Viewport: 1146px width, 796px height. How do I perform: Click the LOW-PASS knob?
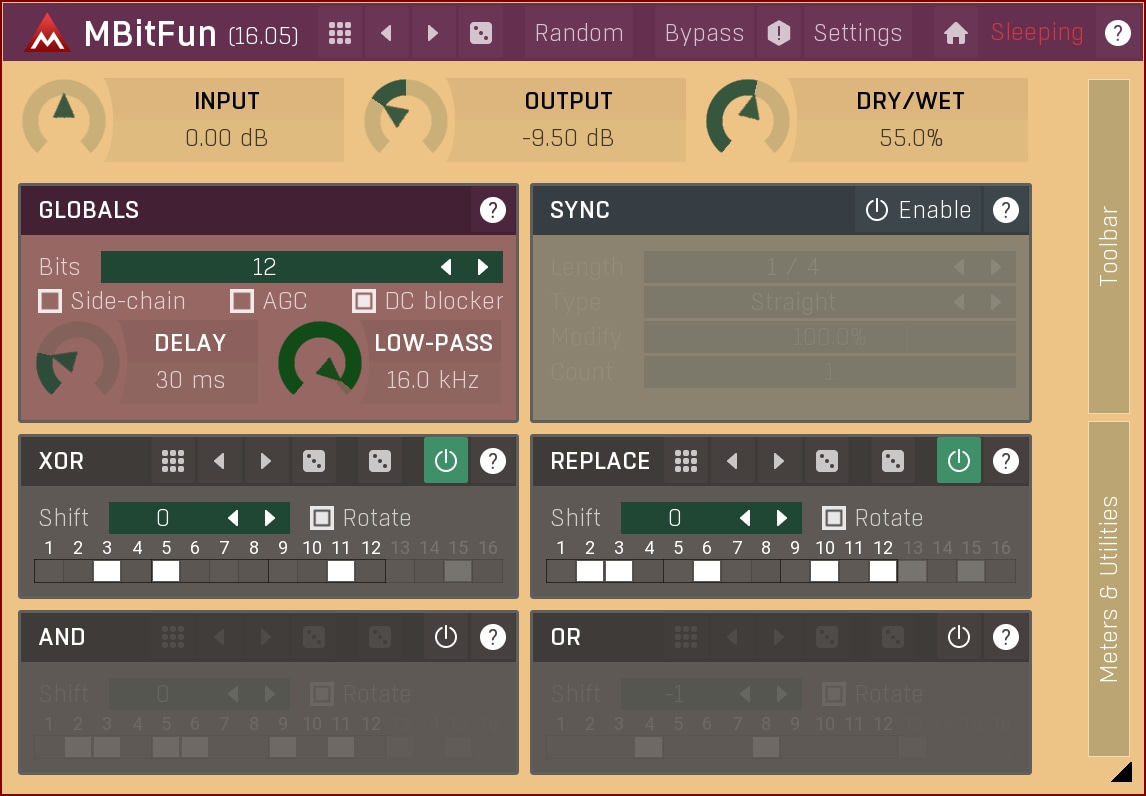(320, 362)
